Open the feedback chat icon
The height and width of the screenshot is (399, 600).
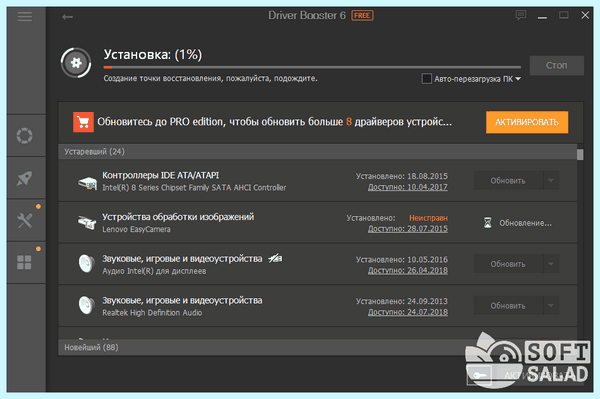(520, 15)
